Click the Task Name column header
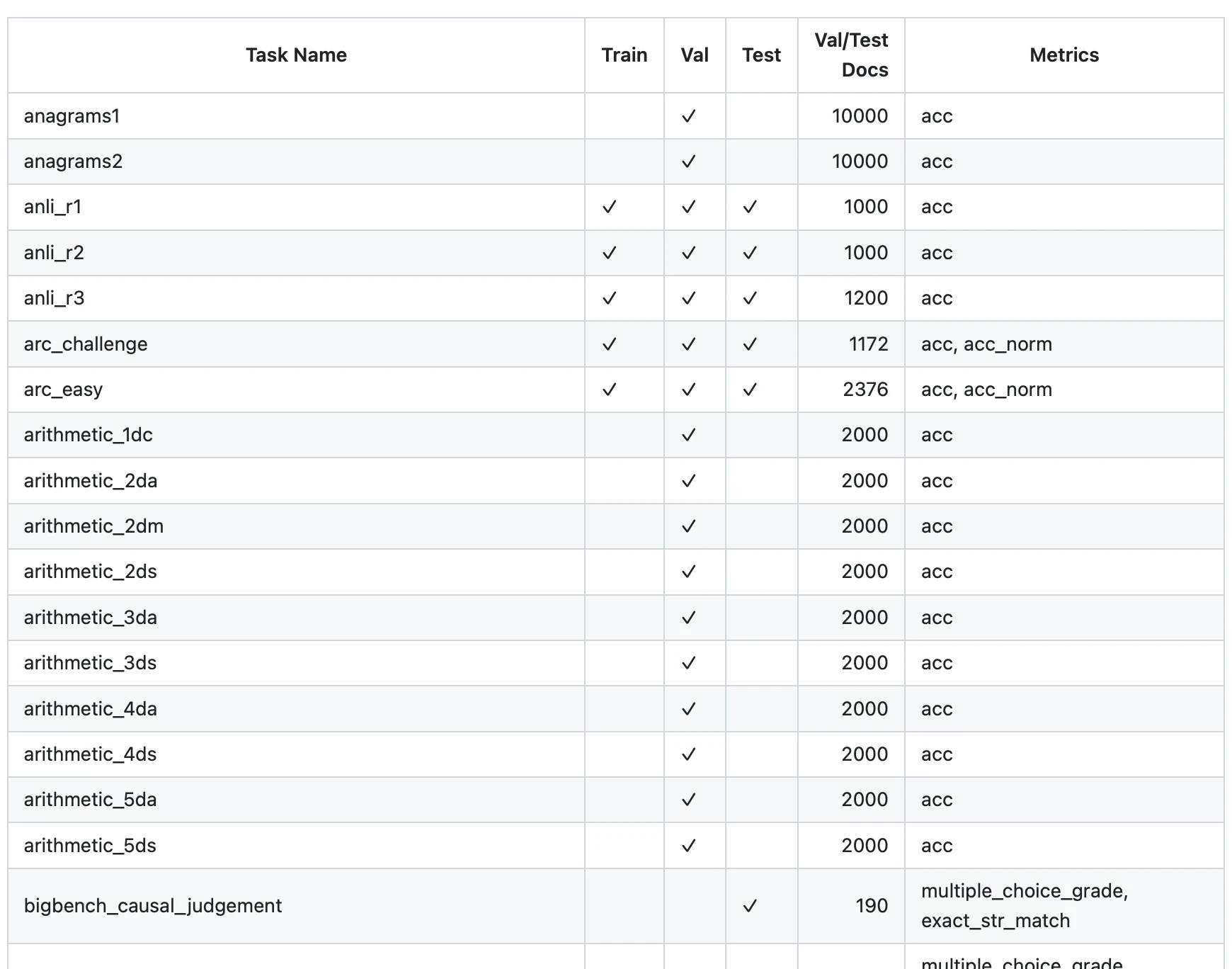Screen dimensions: 1232x969 (296, 55)
